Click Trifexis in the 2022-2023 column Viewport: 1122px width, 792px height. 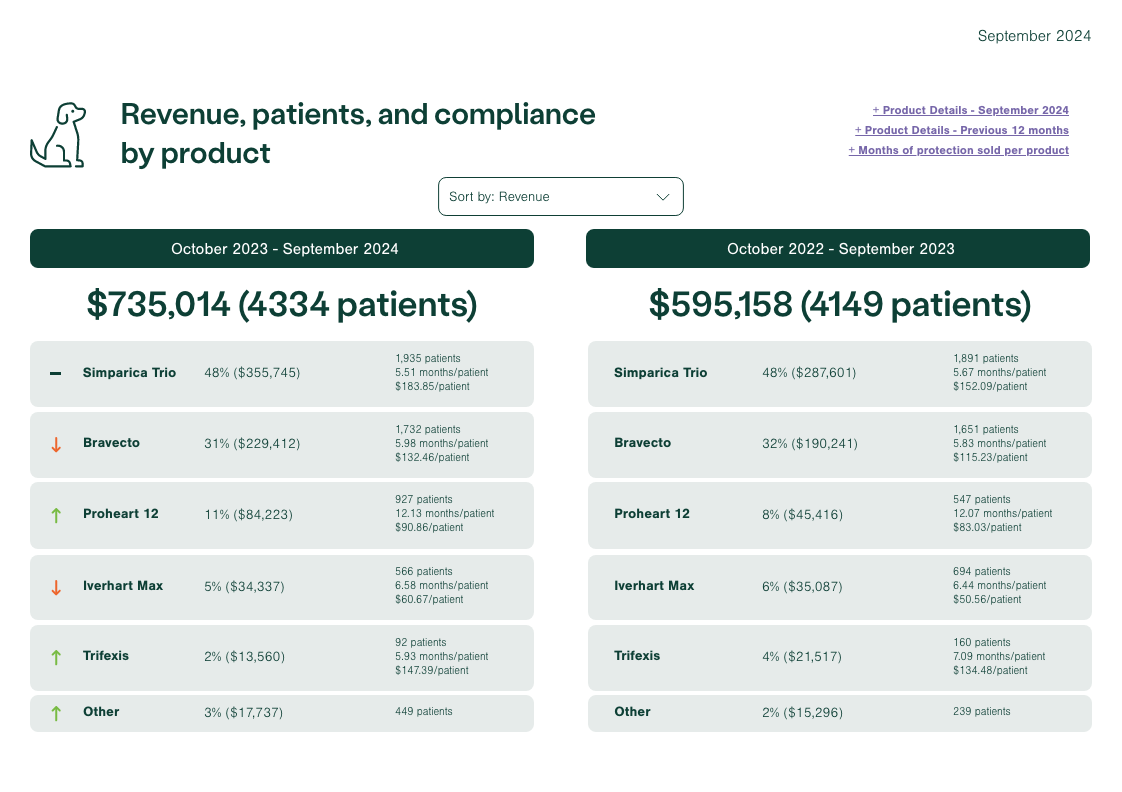coord(637,656)
